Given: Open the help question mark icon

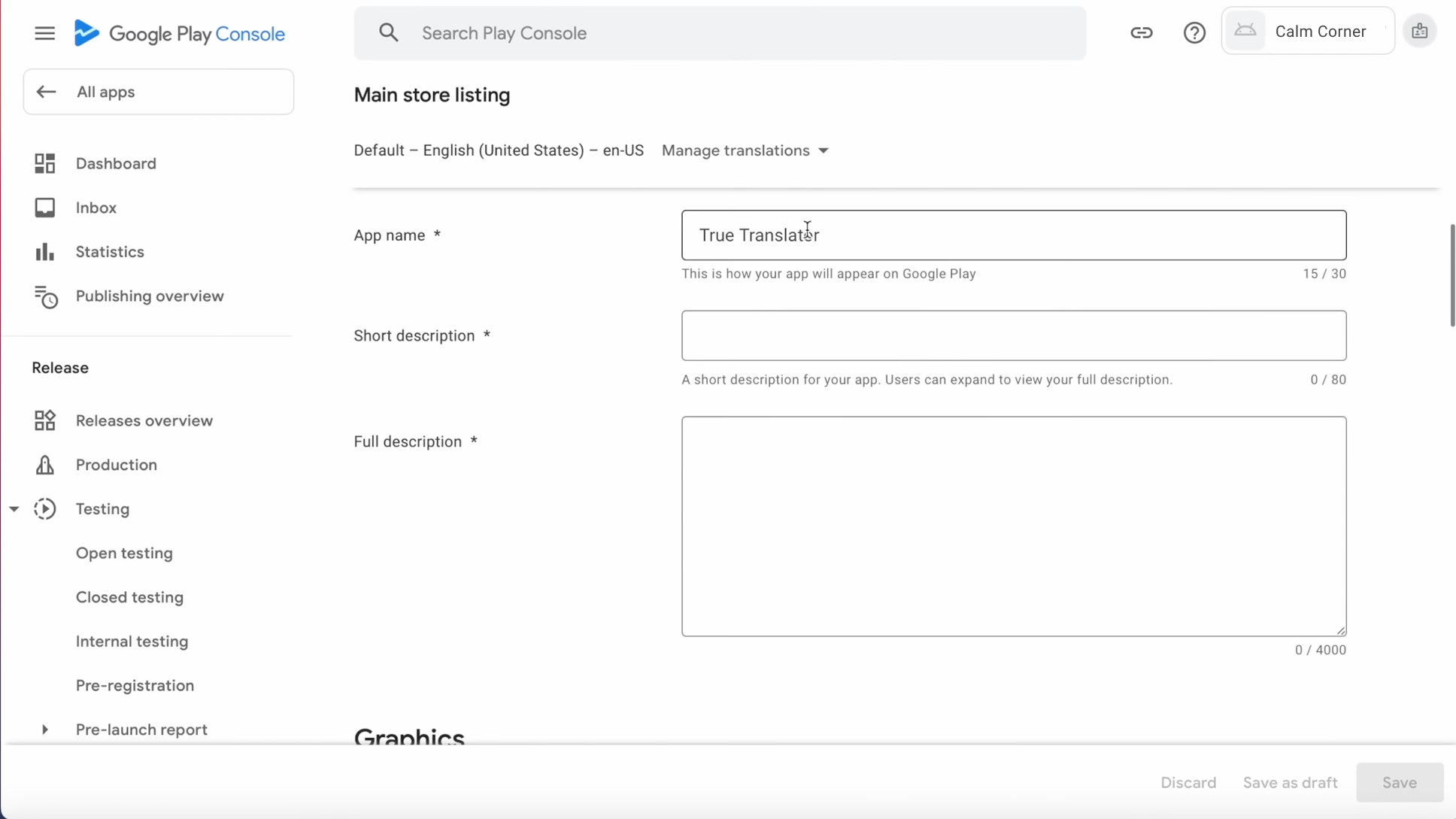Looking at the screenshot, I should pyautogui.click(x=1194, y=32).
